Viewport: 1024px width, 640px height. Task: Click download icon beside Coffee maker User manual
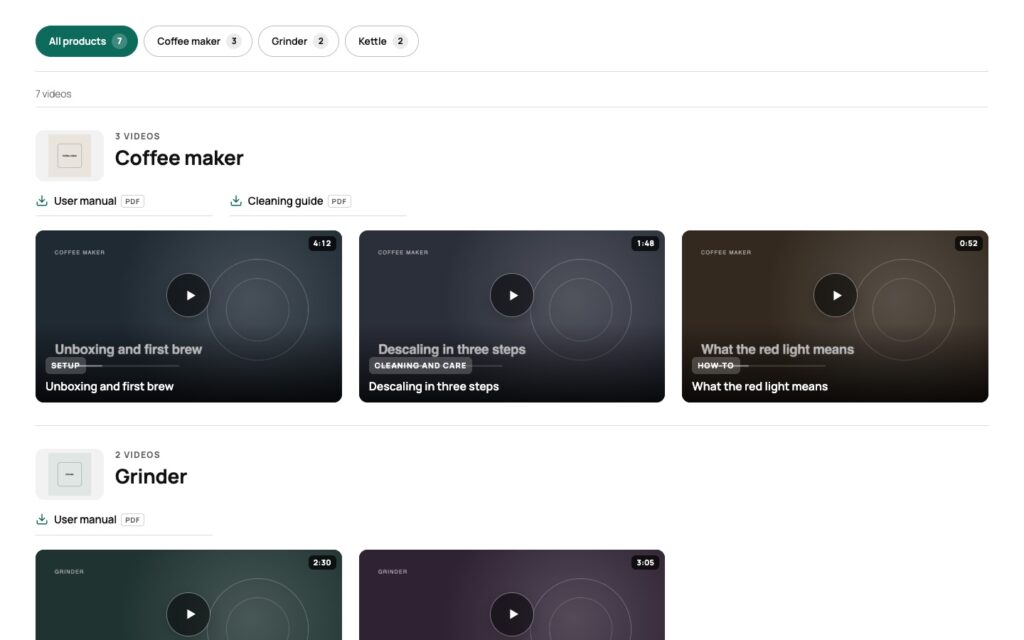tap(42, 200)
